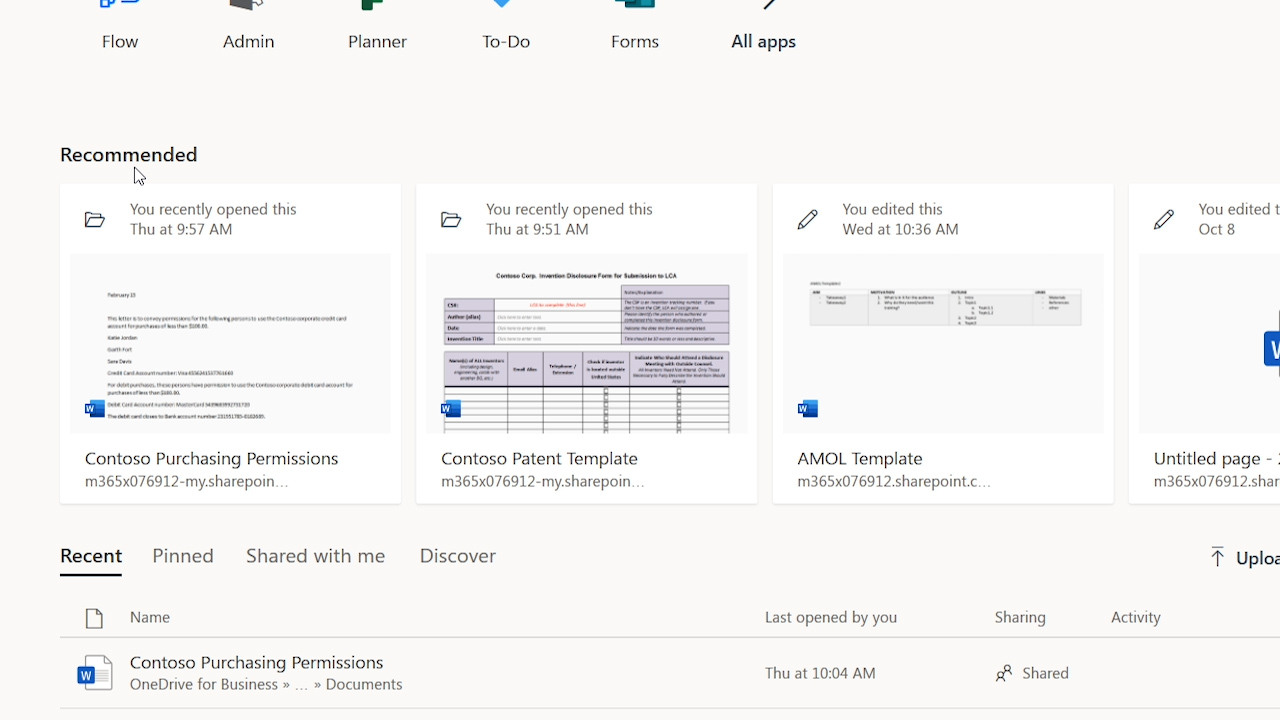Click pencil icon on Untitled page card

1163,219
